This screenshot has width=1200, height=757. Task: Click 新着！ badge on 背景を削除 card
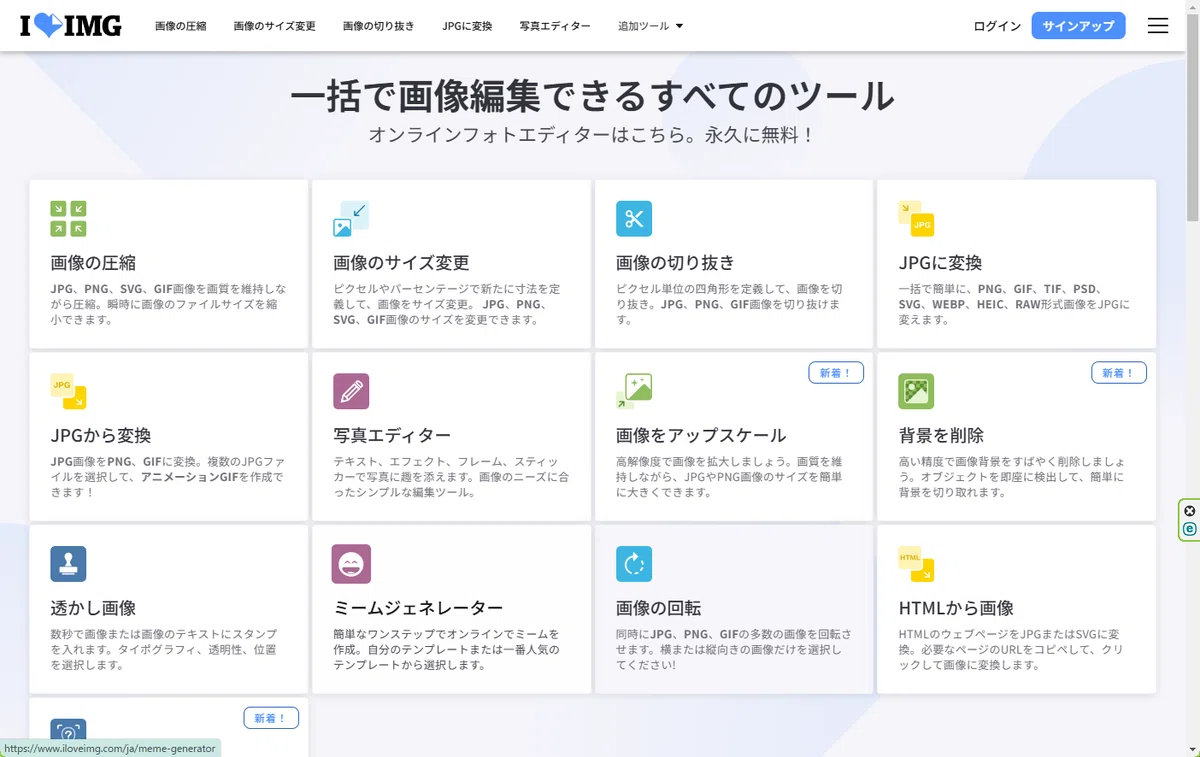[1118, 373]
